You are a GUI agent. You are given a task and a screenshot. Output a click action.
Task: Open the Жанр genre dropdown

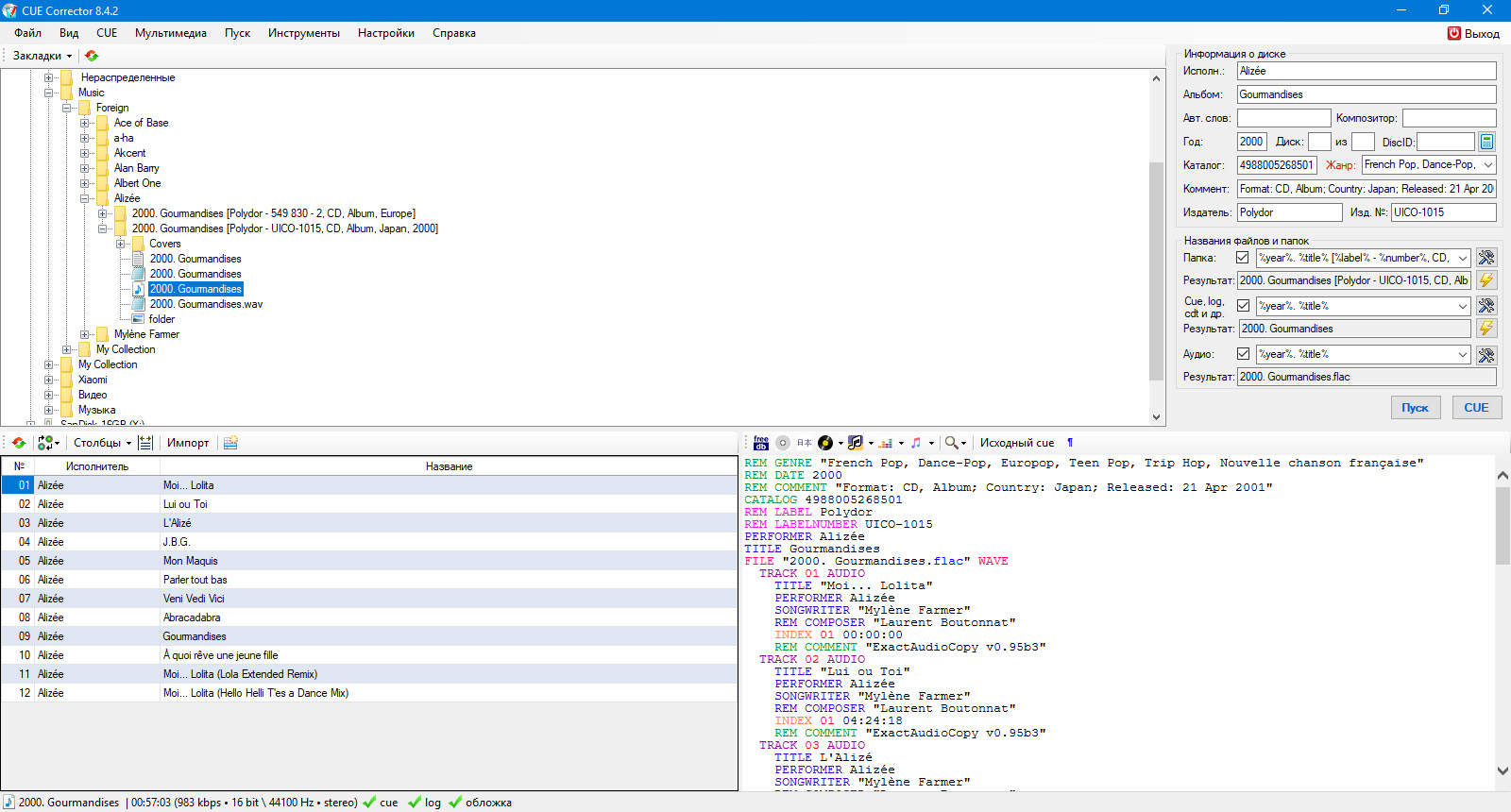(x=1488, y=165)
